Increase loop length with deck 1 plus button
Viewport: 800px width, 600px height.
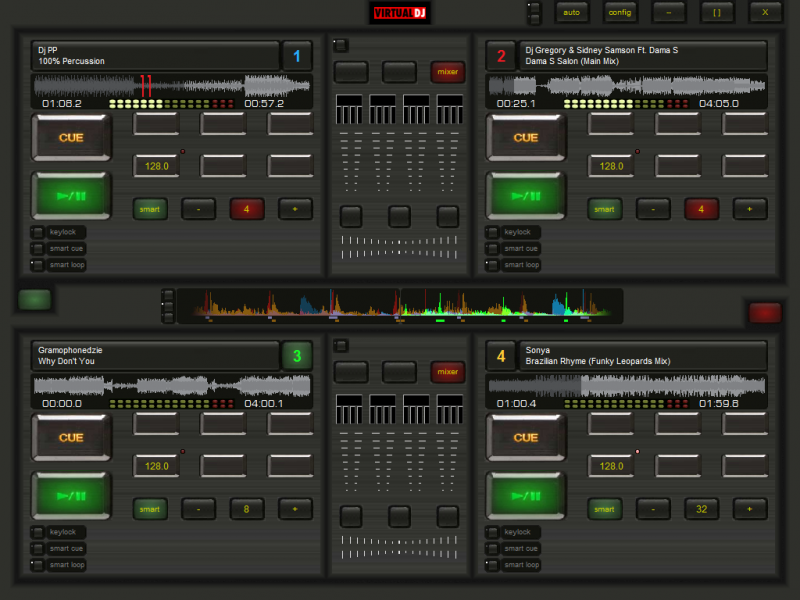coord(295,209)
